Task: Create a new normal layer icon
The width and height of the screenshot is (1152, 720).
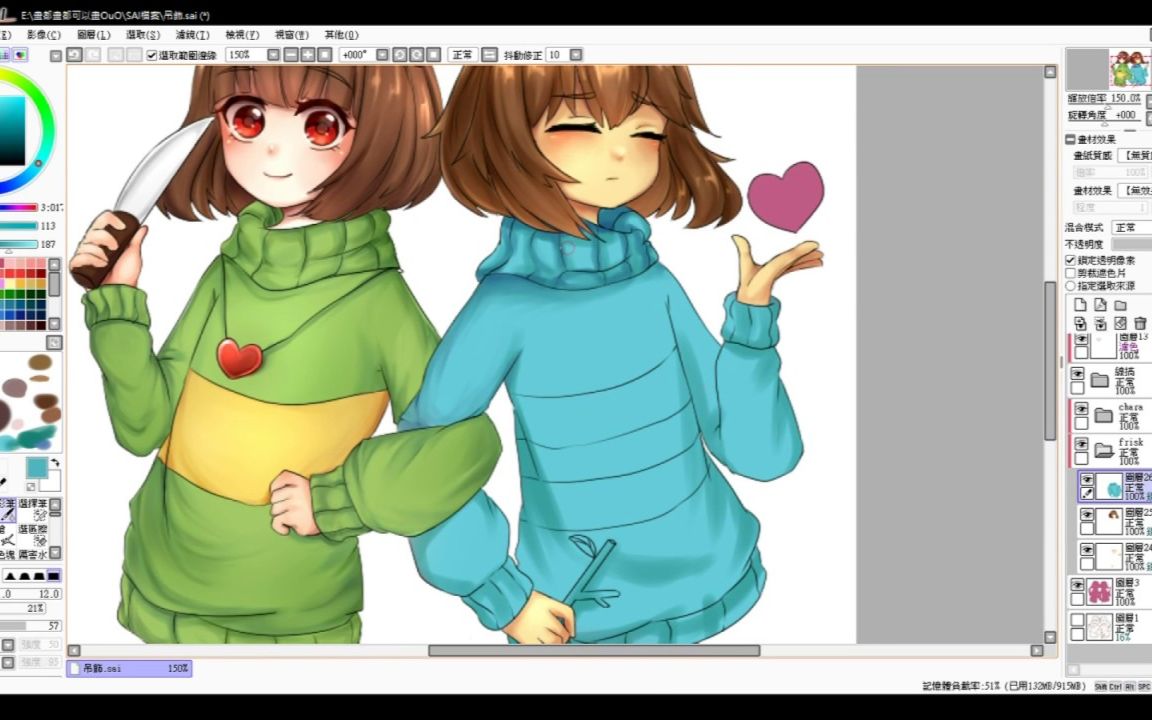Action: click(x=1080, y=305)
